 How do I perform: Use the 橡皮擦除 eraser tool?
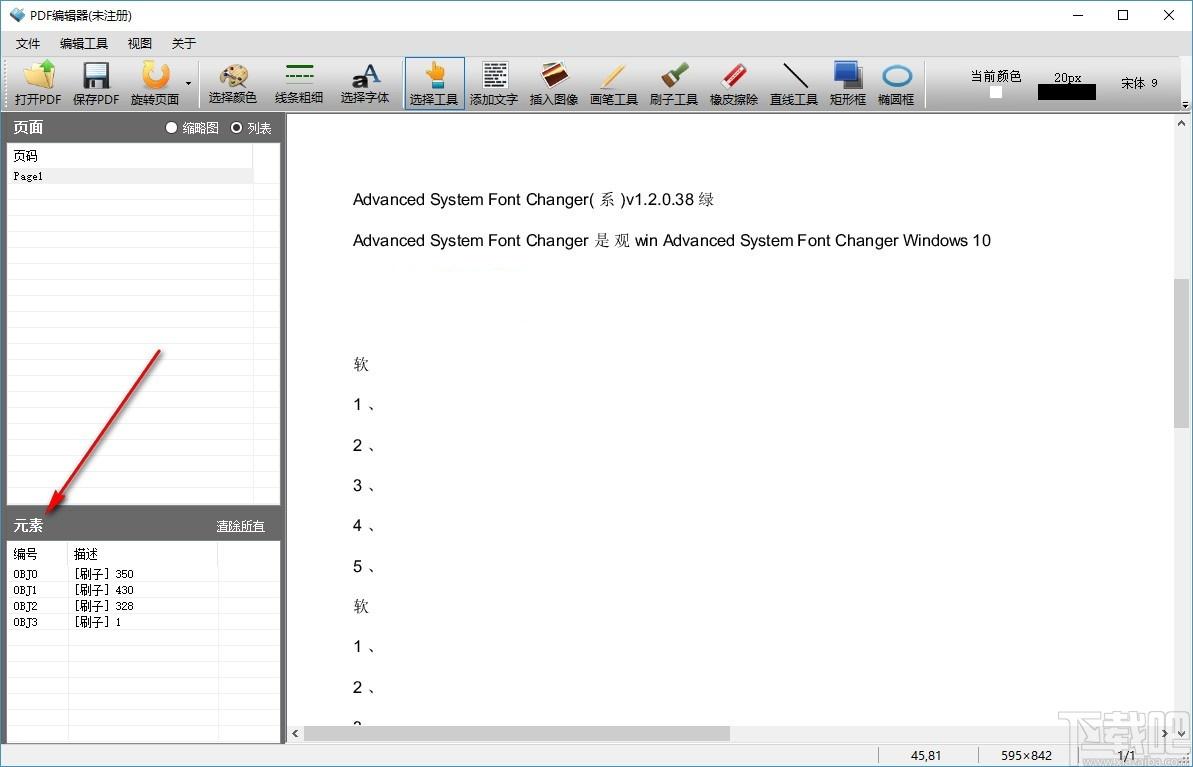click(x=734, y=84)
